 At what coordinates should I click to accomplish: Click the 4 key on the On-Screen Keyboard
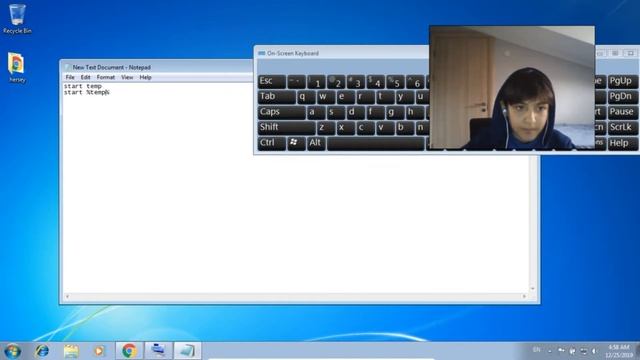pyautogui.click(x=375, y=82)
